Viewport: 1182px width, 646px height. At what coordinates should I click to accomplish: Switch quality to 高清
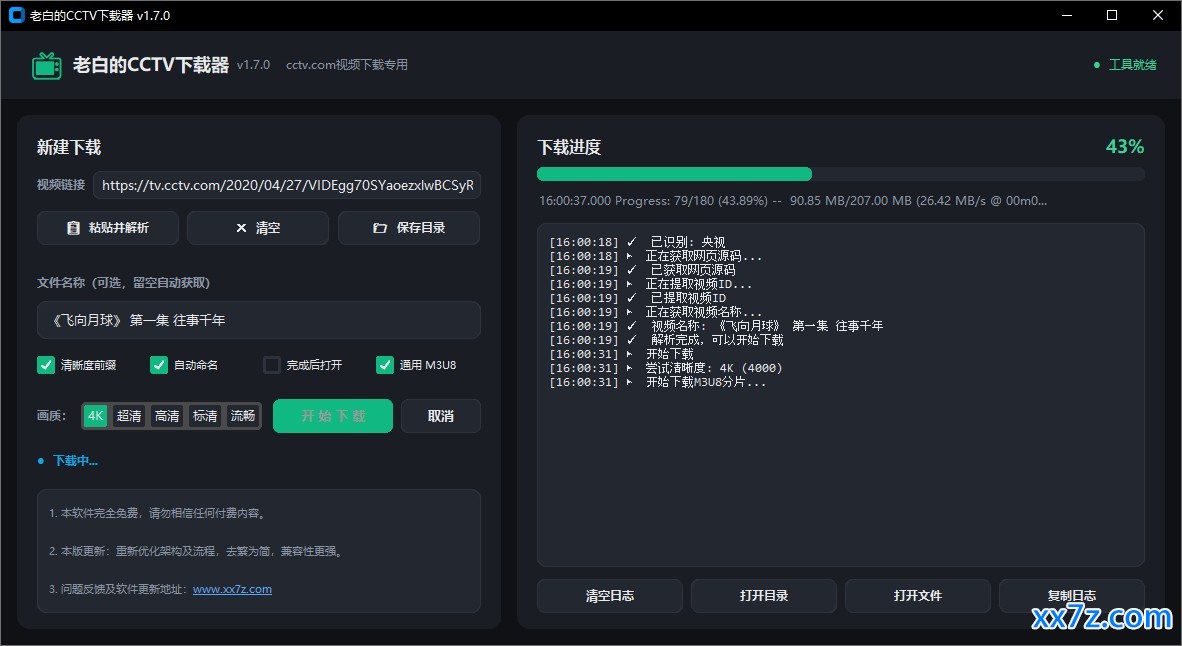pos(167,415)
